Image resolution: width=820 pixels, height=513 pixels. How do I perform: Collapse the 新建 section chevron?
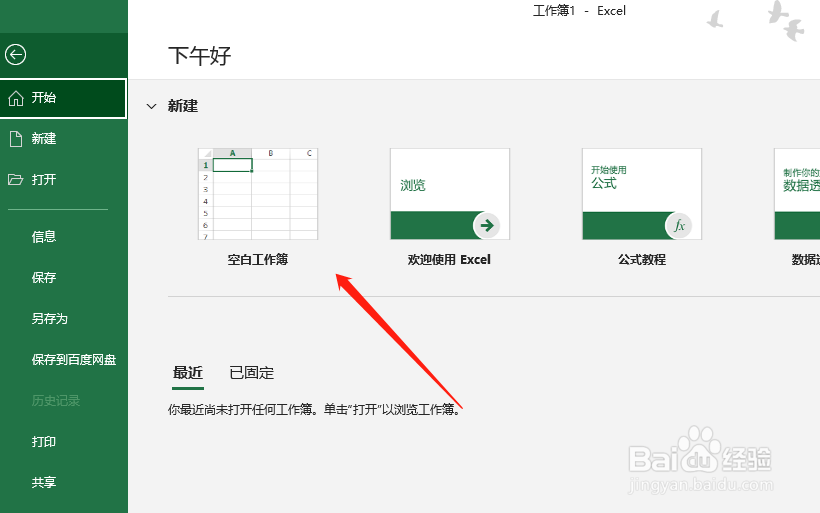coord(152,106)
